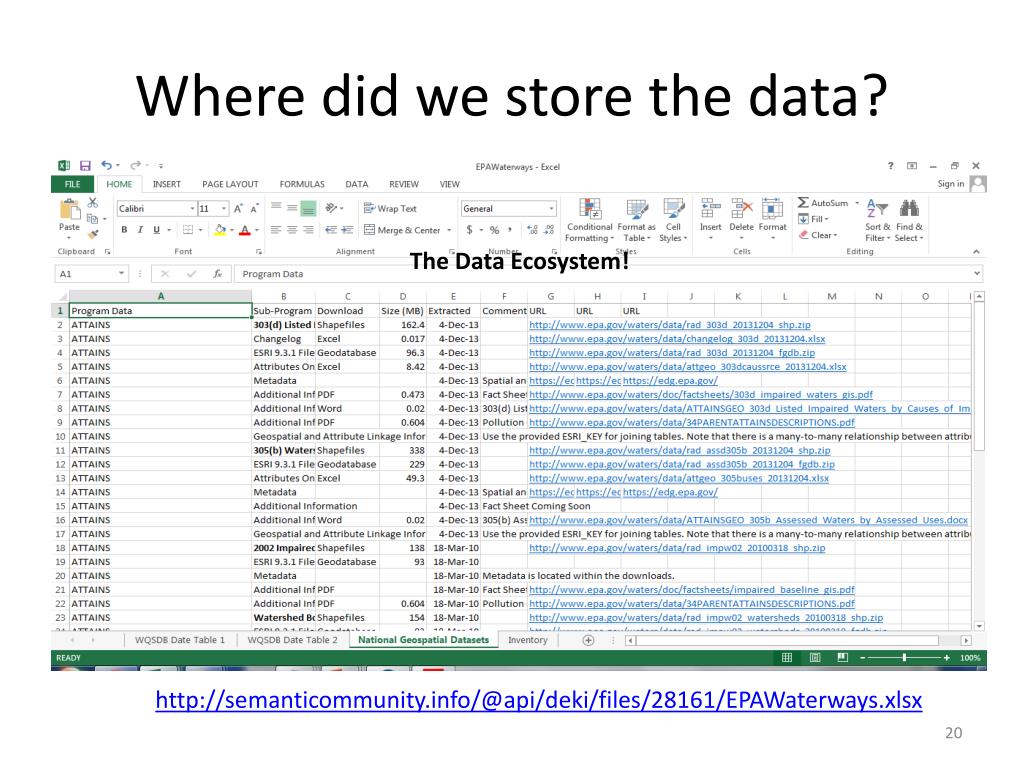The image size is (1024, 768).
Task: Open the Merge & Center dropdown arrow
Action: (449, 230)
